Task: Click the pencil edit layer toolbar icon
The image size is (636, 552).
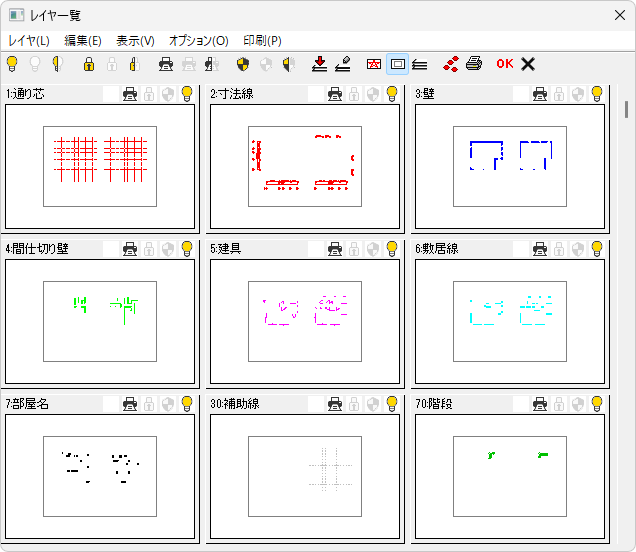Action: click(x=343, y=64)
